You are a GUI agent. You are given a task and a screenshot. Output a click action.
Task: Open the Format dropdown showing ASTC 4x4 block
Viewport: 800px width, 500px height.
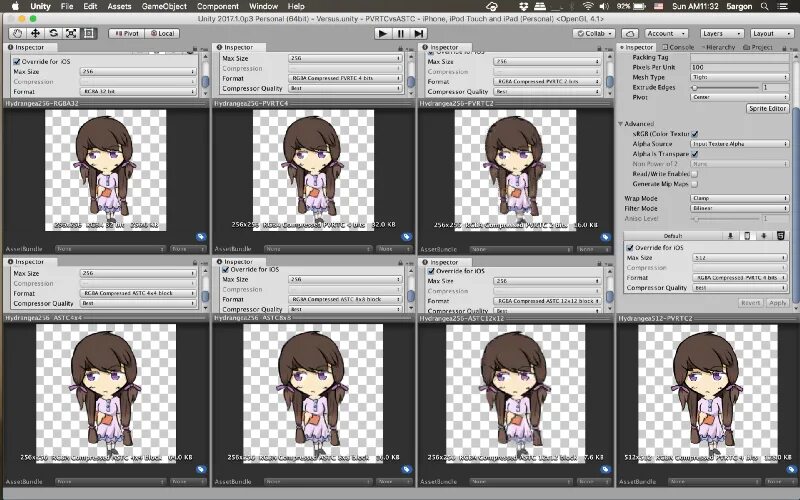(138, 293)
